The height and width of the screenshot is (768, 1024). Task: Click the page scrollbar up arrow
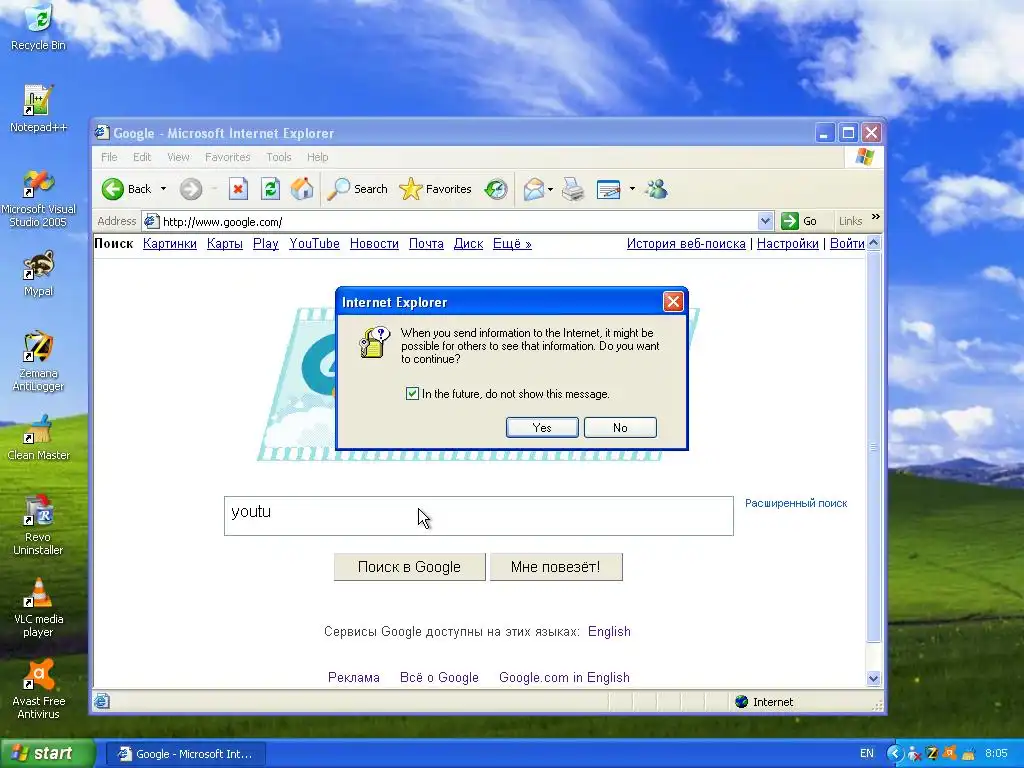click(x=874, y=244)
